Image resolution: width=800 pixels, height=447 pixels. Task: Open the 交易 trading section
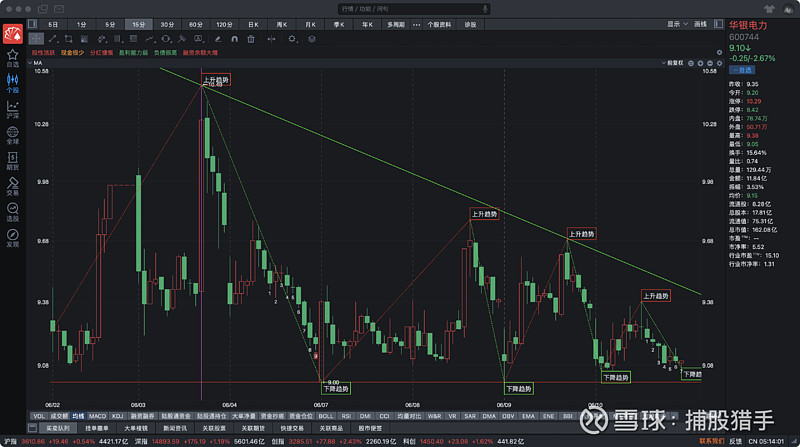[x=13, y=186]
